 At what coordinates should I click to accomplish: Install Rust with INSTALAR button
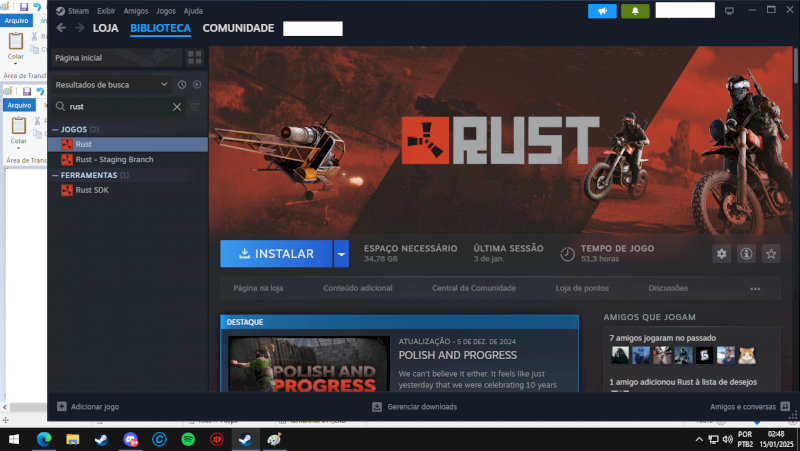click(x=277, y=254)
